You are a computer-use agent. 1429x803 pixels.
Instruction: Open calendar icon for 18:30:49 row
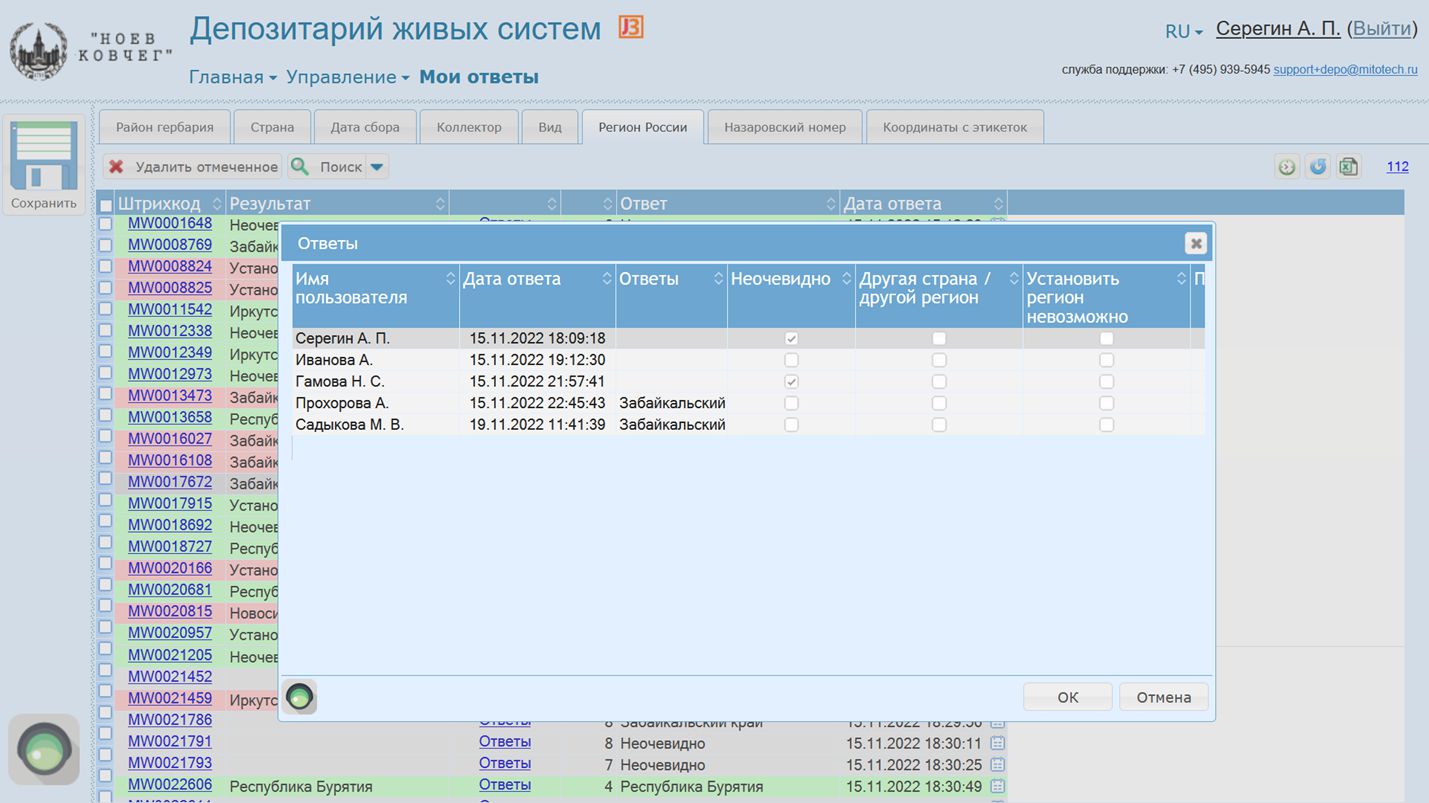[x=997, y=787]
